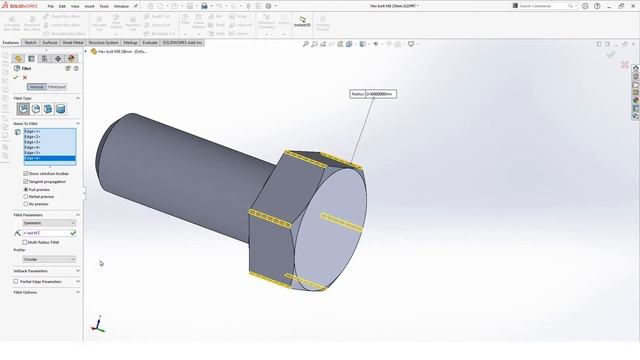
Task: Open the DisplayManager tab
Action: [x=71, y=59]
